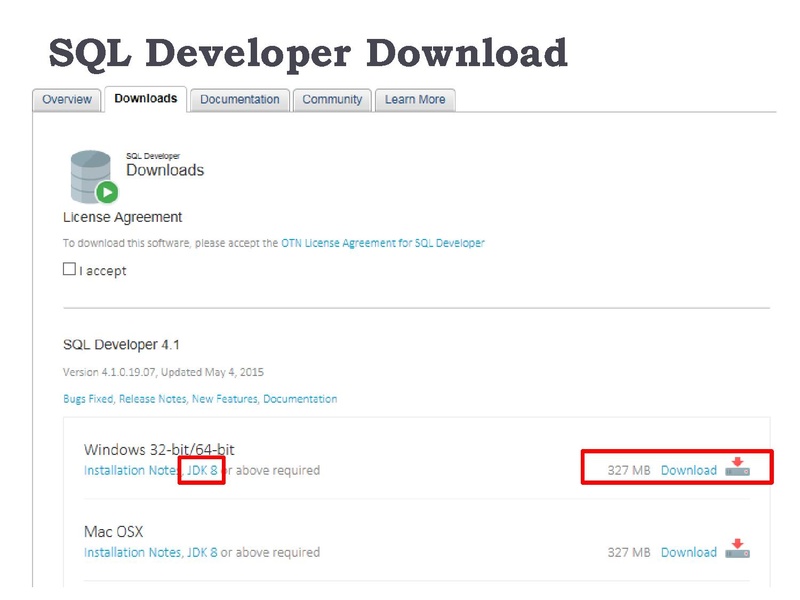Open the OTN License Agreement link
800x600 pixels.
[x=382, y=243]
